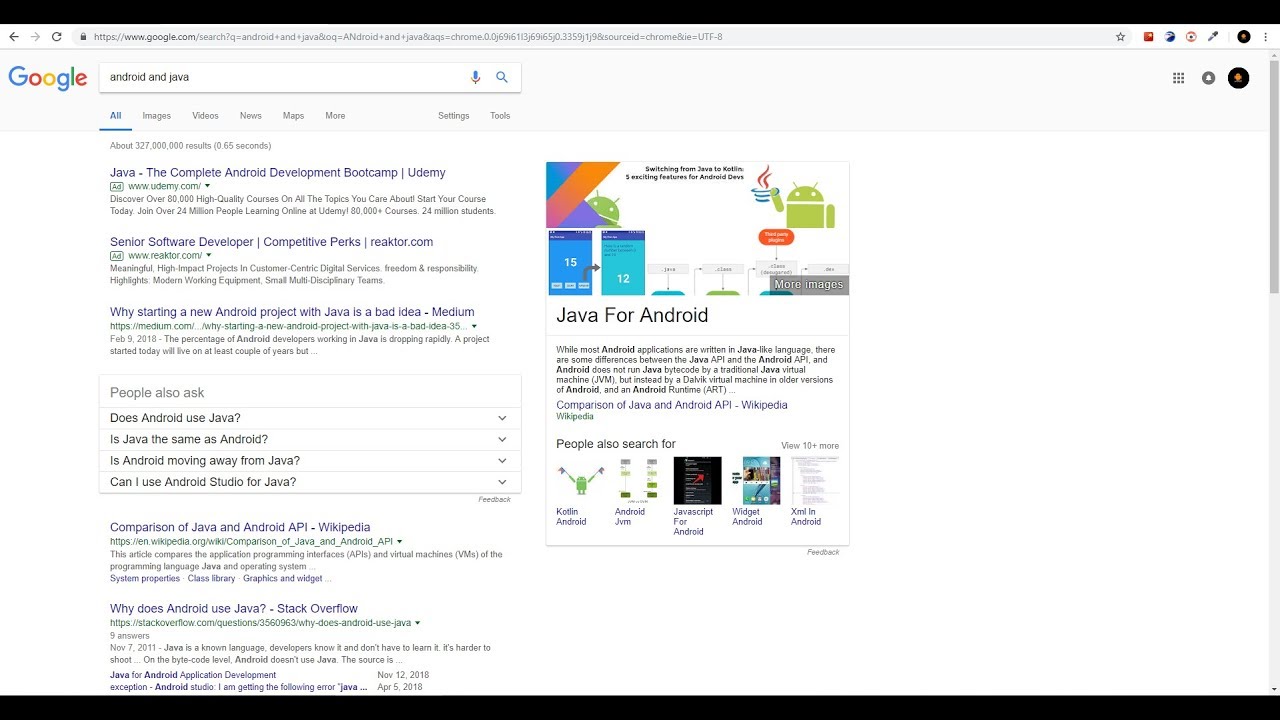Switch to the Images tab
1280x720 pixels.
[156, 116]
